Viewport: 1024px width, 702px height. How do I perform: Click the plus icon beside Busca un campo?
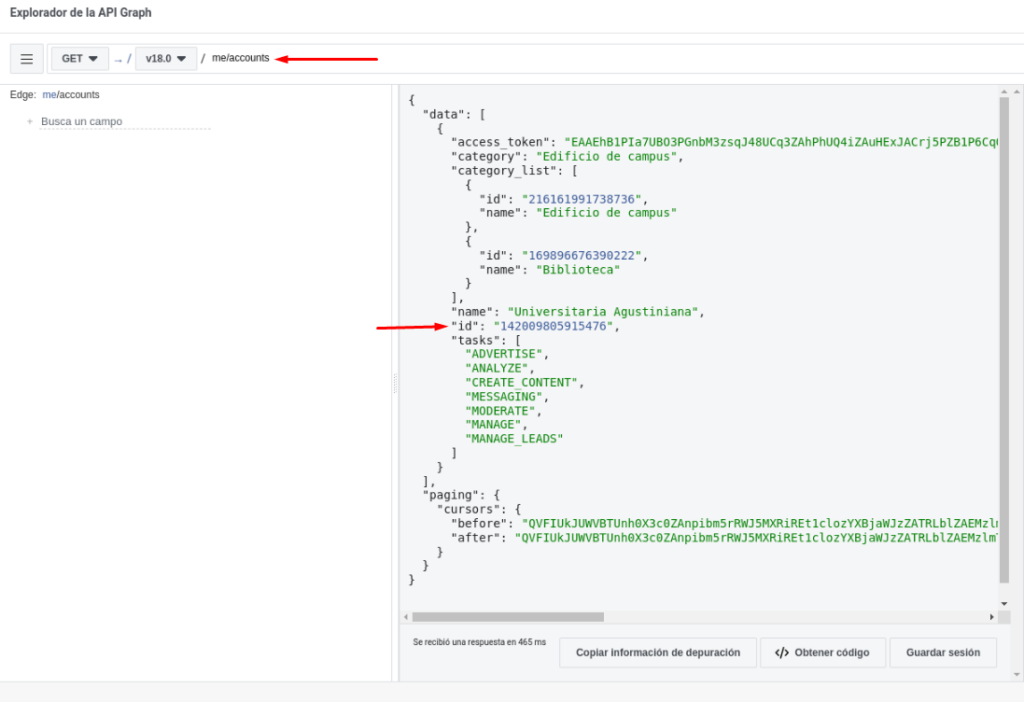click(30, 122)
